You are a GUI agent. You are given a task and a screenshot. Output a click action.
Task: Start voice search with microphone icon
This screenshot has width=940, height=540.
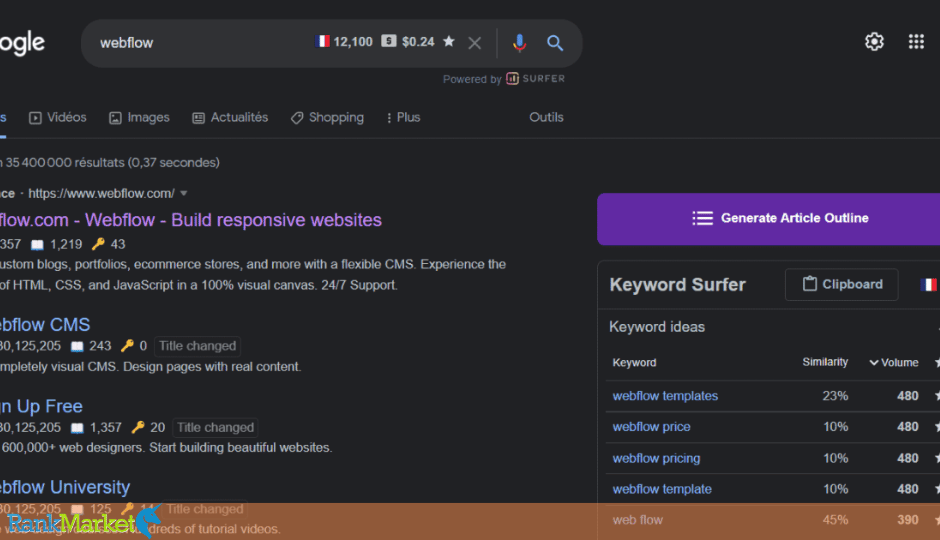(x=519, y=43)
